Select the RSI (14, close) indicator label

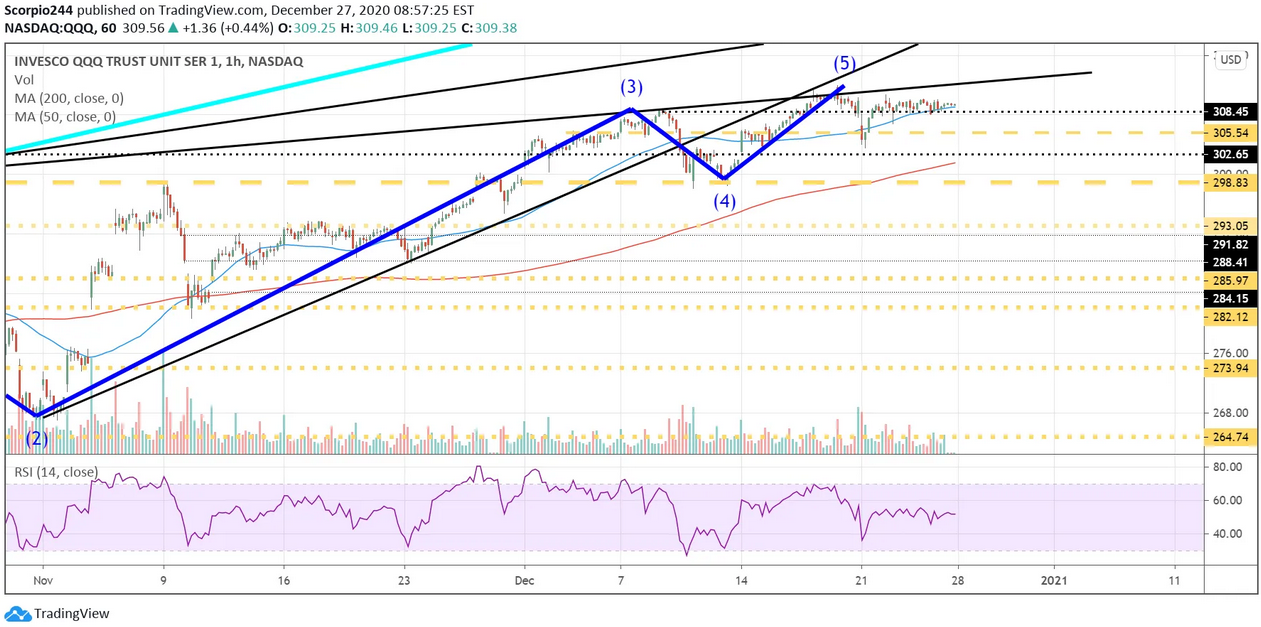55,472
